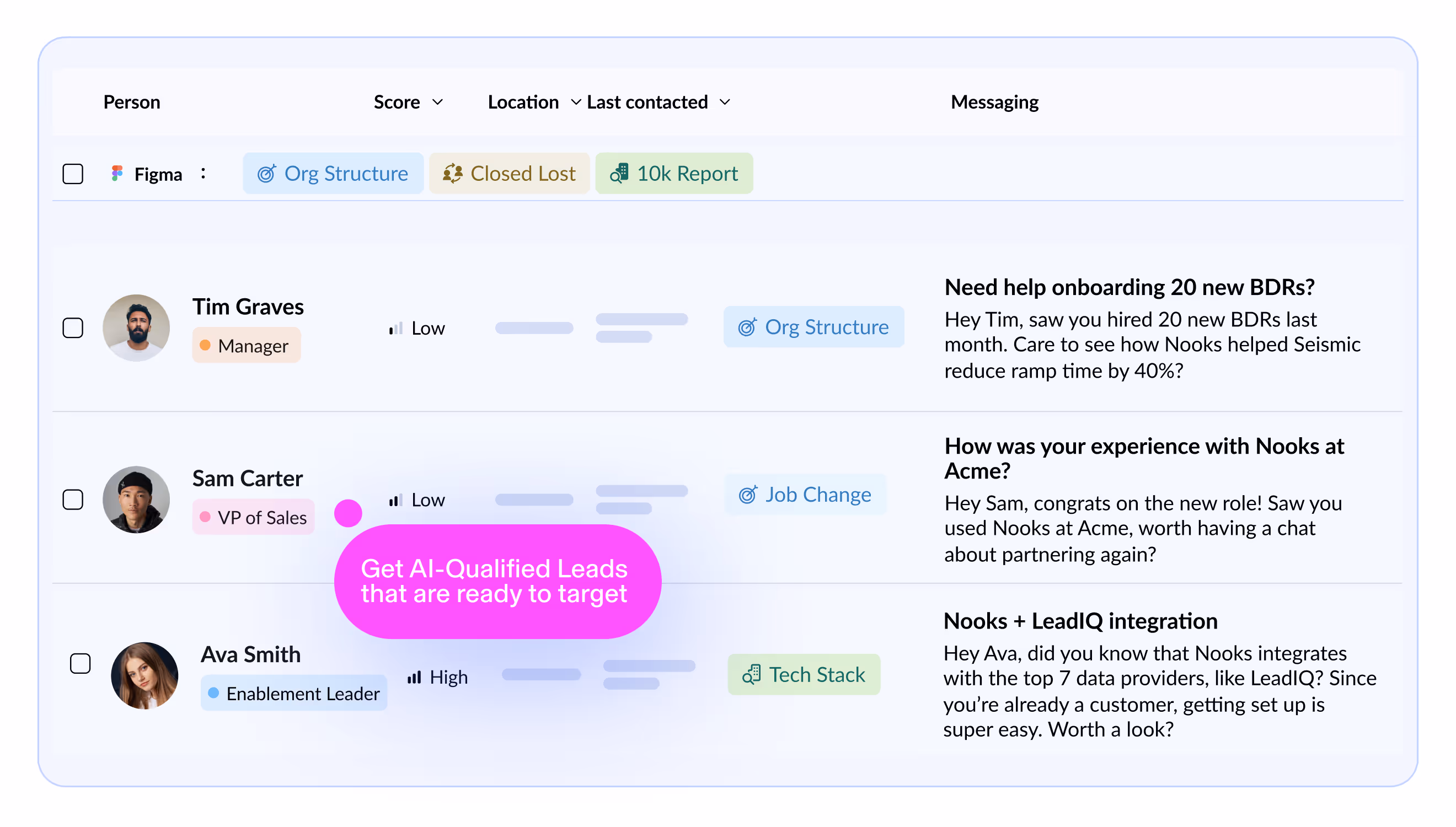Click the Messaging column header

[x=995, y=102]
